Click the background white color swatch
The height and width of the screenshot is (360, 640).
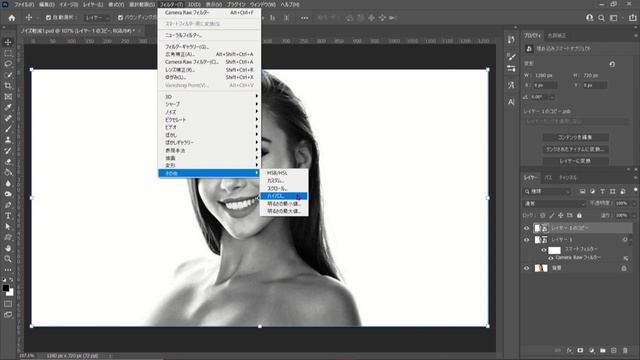coord(11,293)
